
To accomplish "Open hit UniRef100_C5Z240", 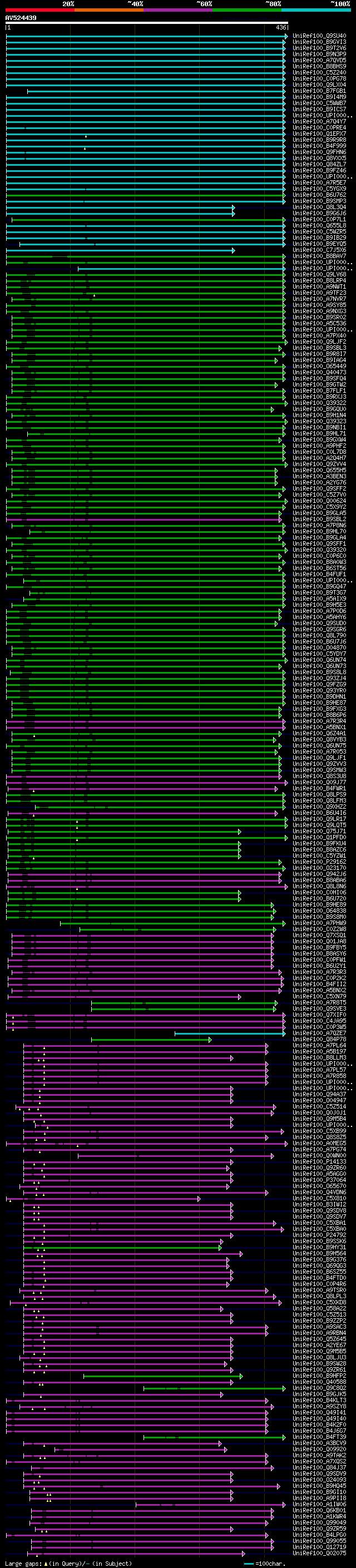I will [319, 72].
